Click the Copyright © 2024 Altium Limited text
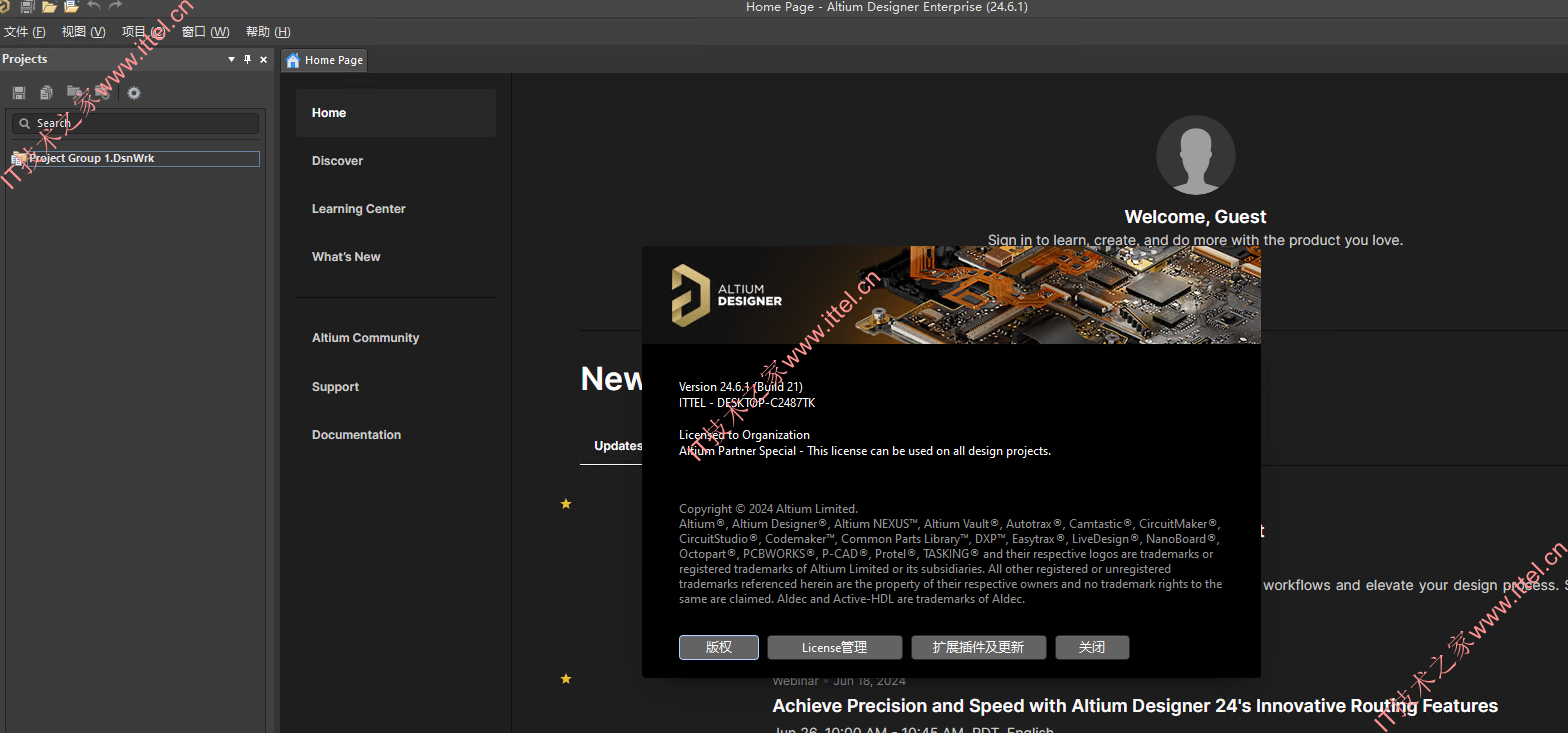 [768, 509]
